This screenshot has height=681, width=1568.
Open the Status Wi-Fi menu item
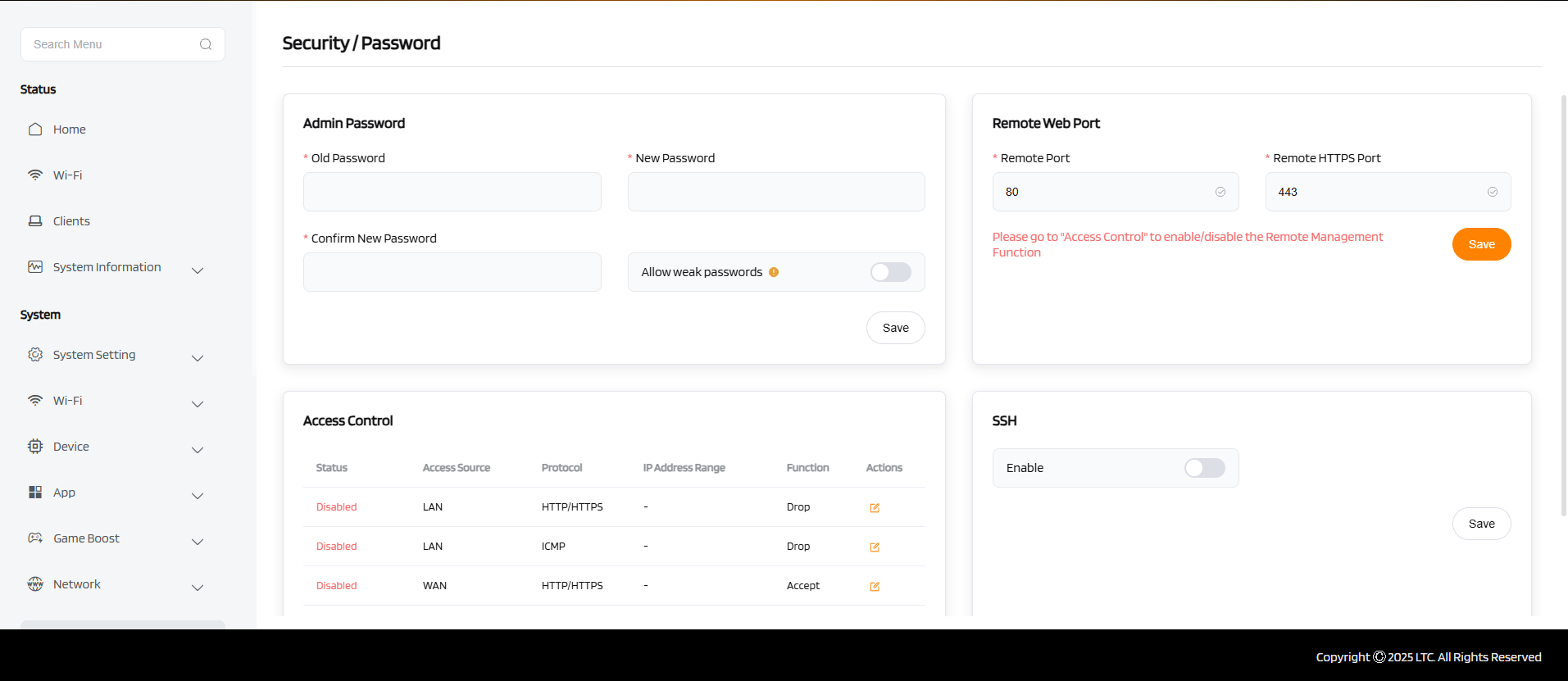click(x=67, y=175)
